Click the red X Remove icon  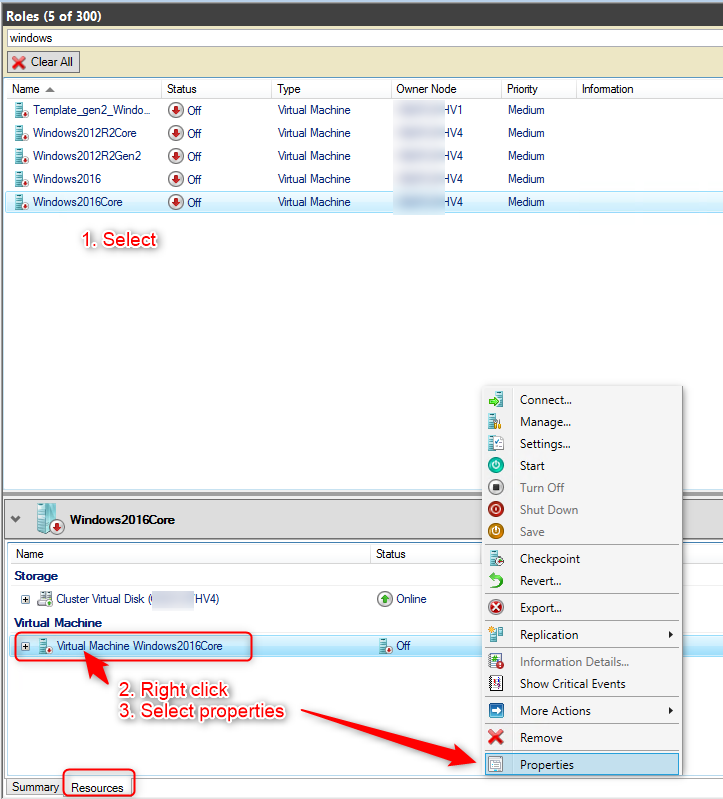point(496,737)
